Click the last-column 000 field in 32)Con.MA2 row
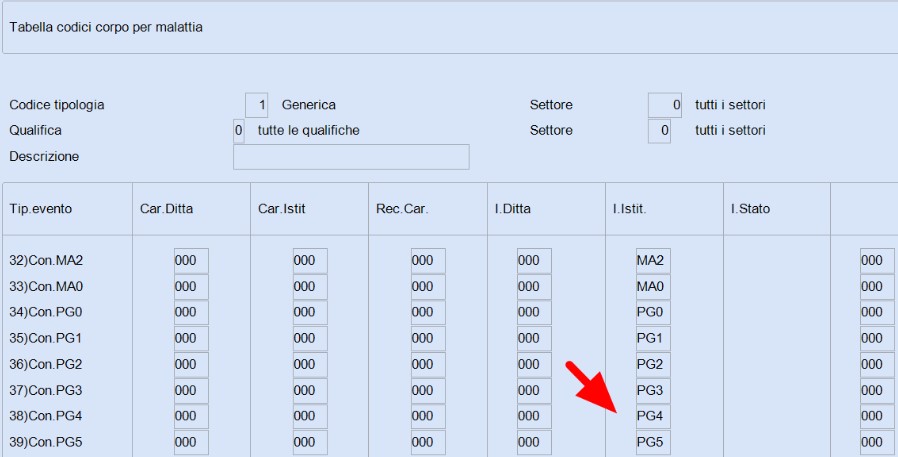The image size is (898, 457). point(877,261)
